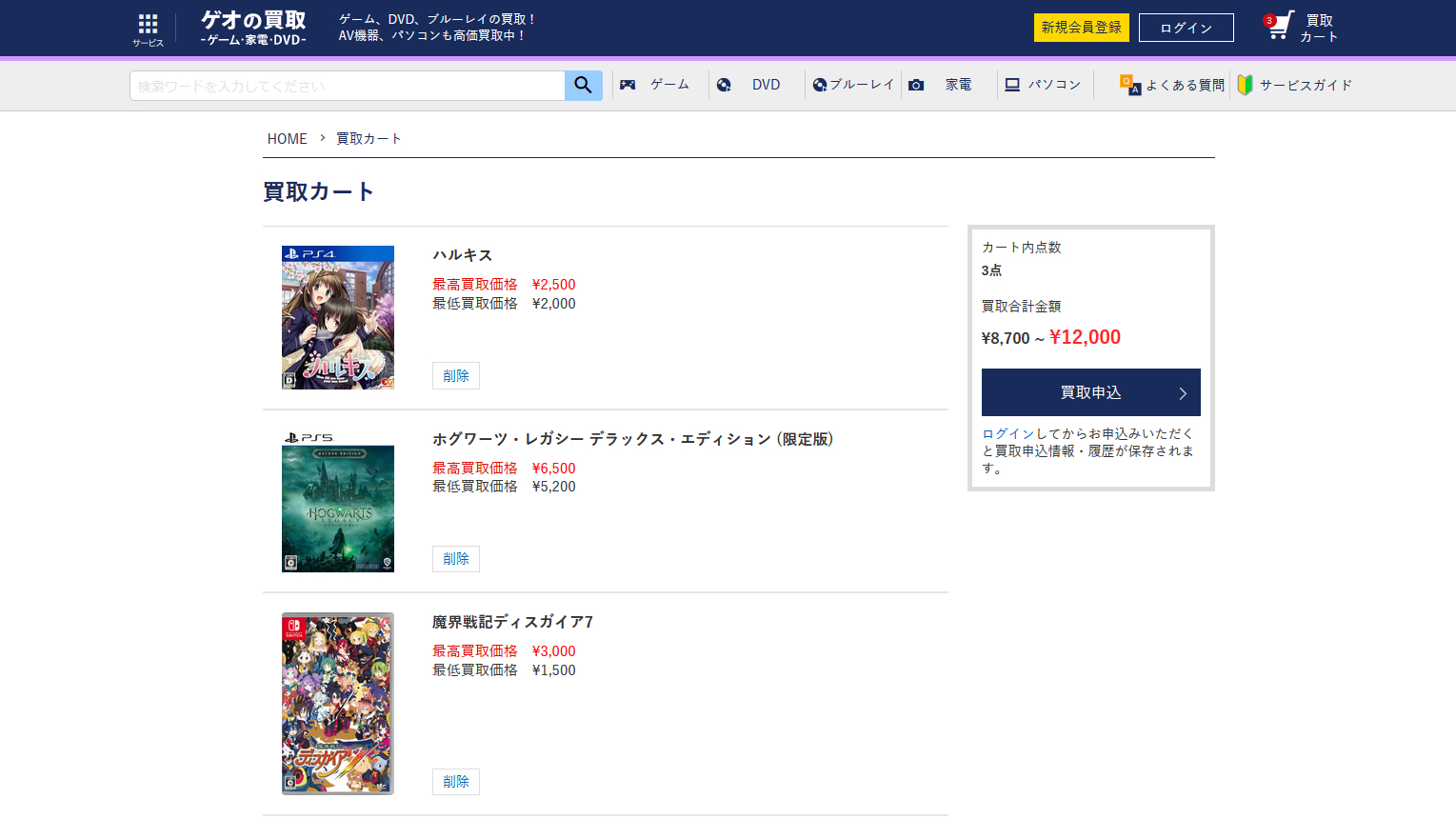Open the サービスガイド page
Viewport: 1456px width, 819px height.
(x=1306, y=85)
